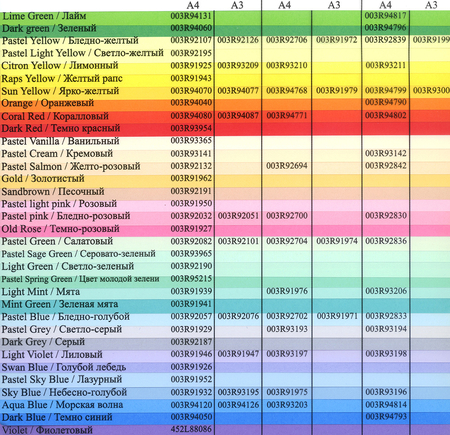Select product code 003R94131
The width and height of the screenshot is (450, 435).
191,16
